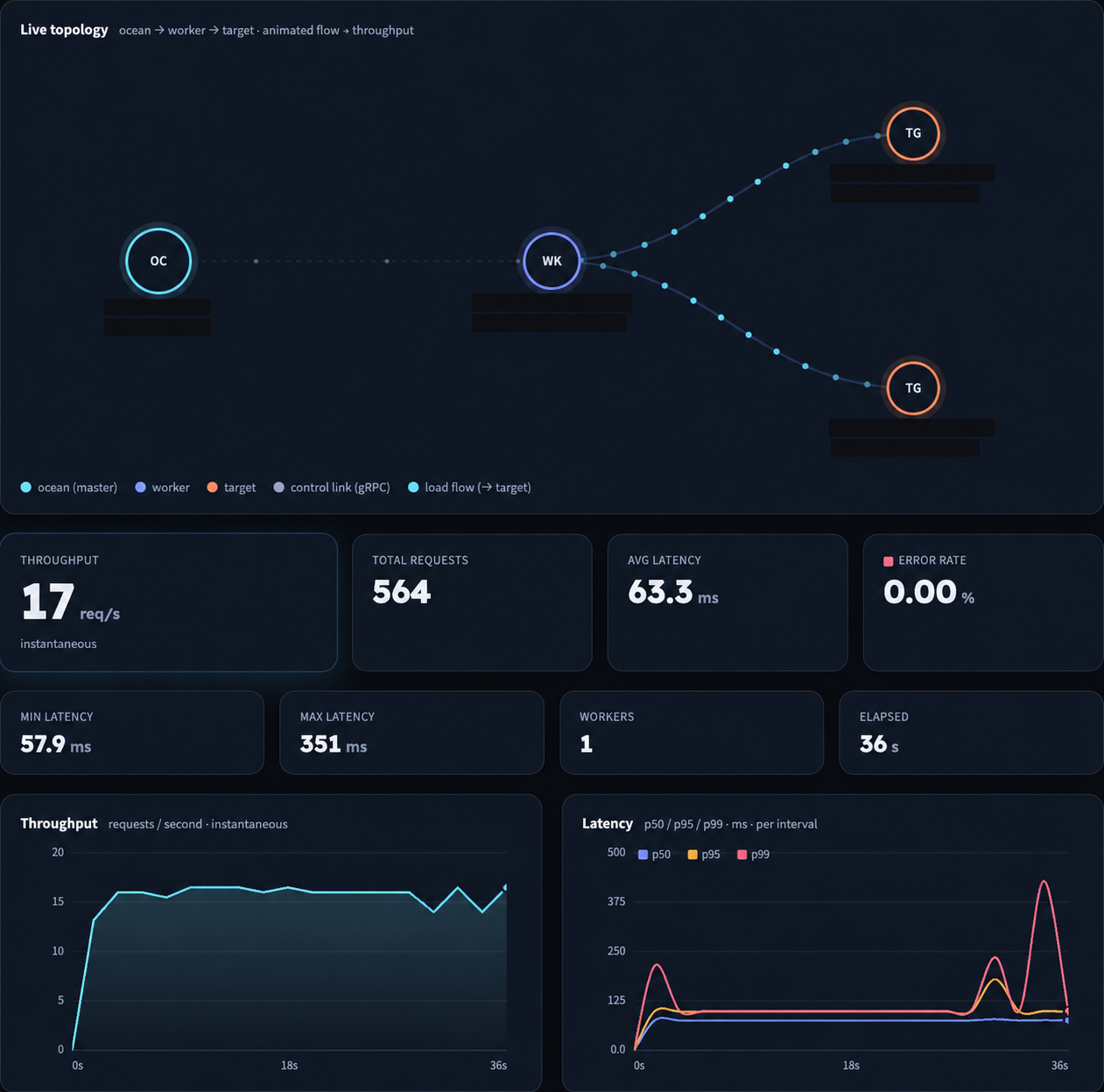Click the control link (gRPC) legend label

[340, 487]
